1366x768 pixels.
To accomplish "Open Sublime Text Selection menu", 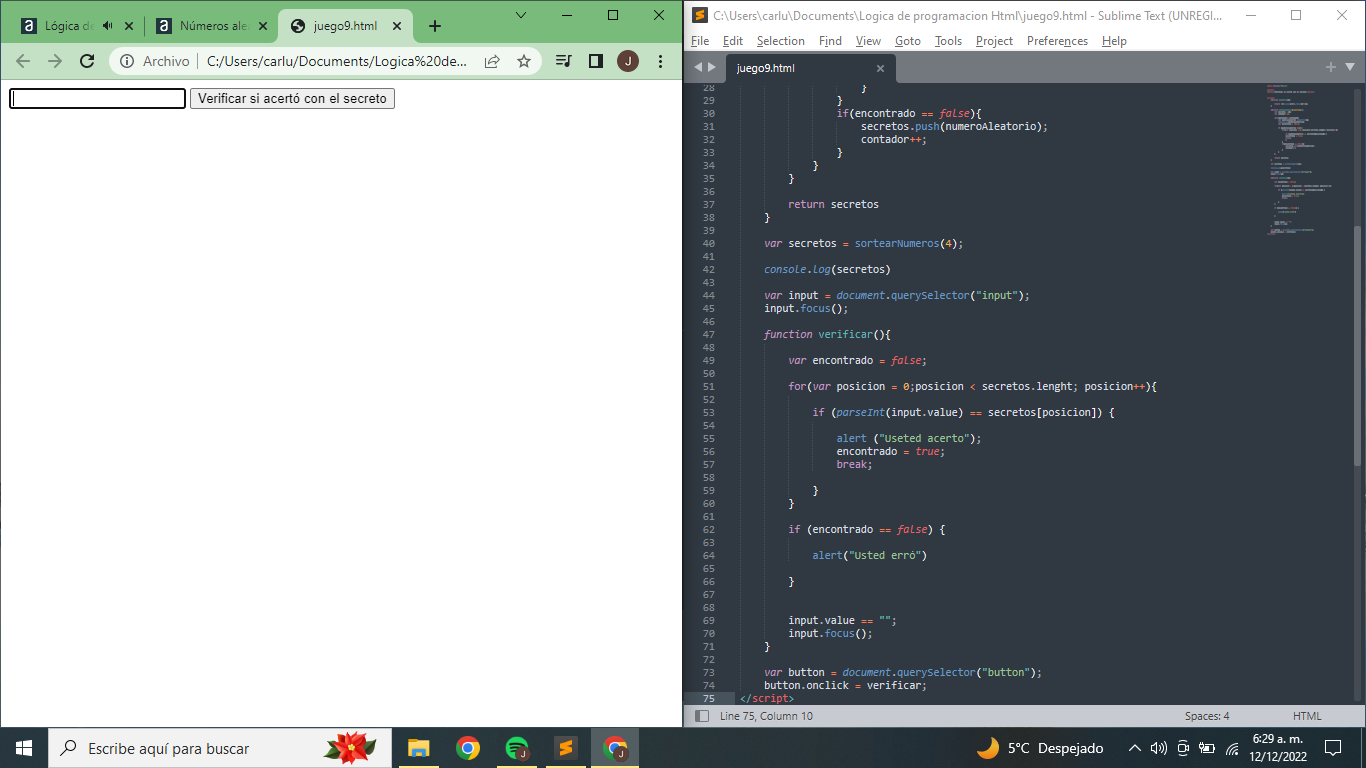I will click(780, 41).
